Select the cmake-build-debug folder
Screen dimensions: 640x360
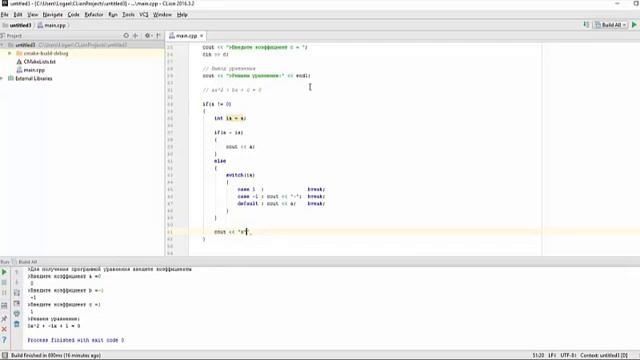coord(42,53)
